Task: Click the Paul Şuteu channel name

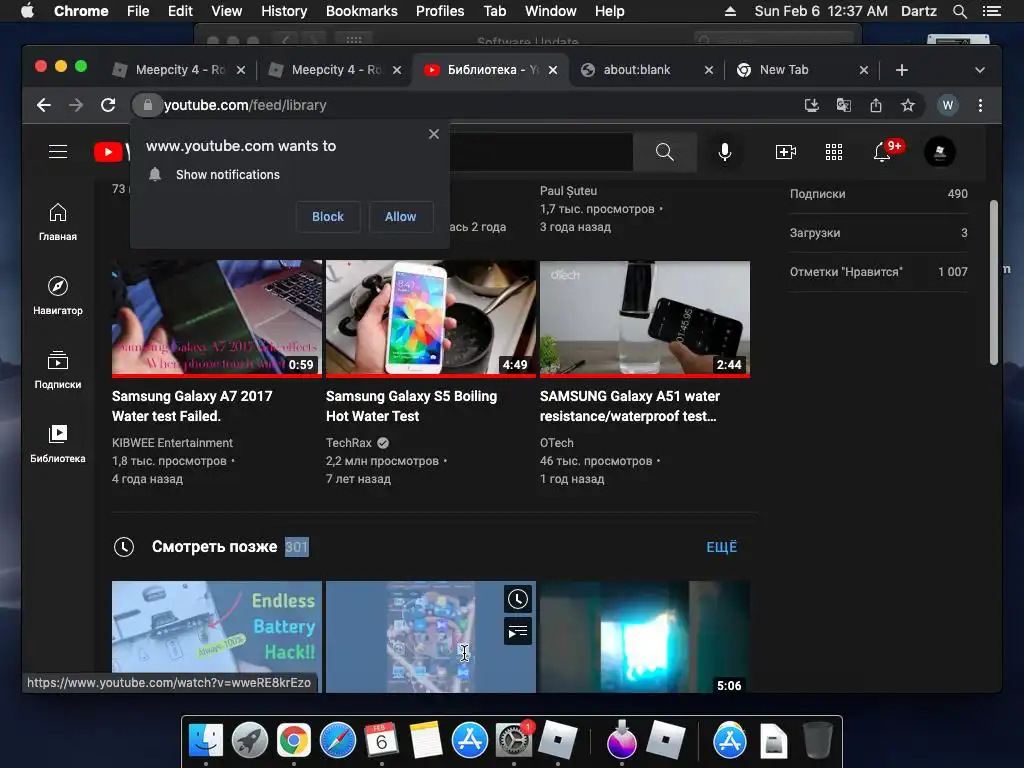Action: pos(568,191)
